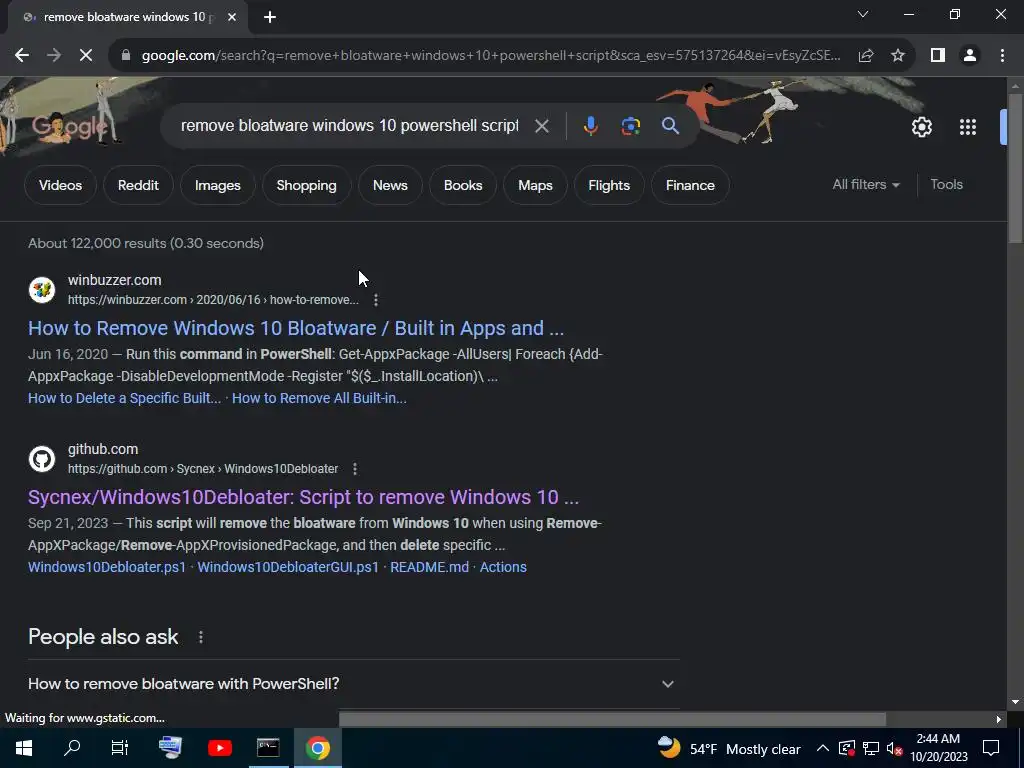The image size is (1024, 768).
Task: Search by image with the Google Lens icon
Action: click(x=630, y=126)
